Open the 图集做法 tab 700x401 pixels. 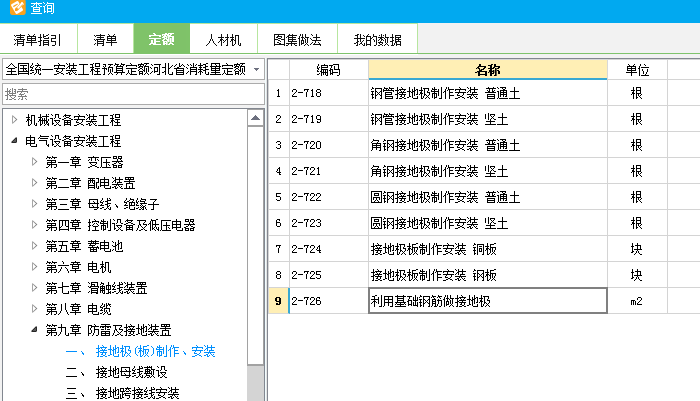[x=297, y=40]
